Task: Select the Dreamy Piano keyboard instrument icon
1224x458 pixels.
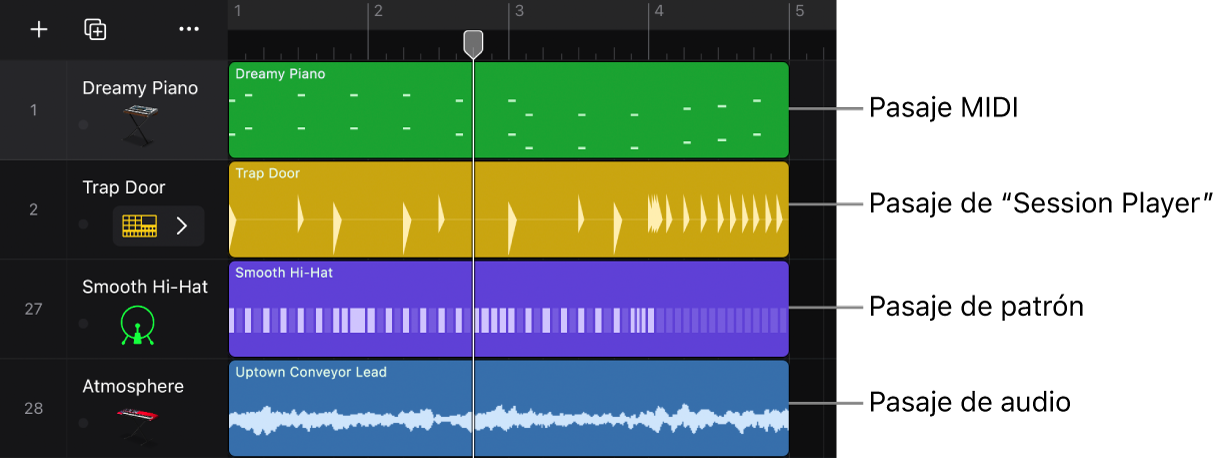Action: (139, 125)
